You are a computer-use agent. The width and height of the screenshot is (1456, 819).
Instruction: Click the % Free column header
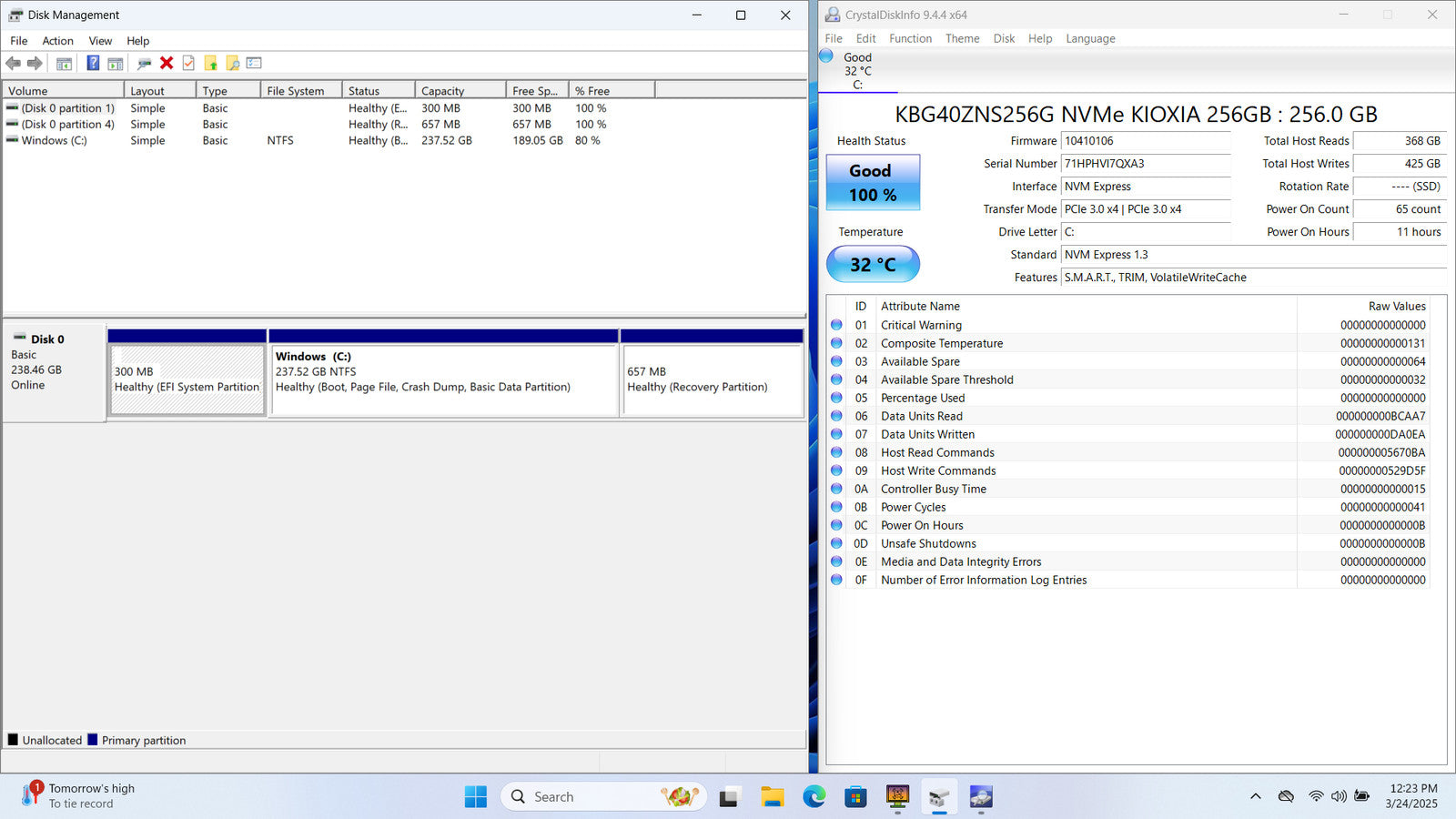[612, 90]
